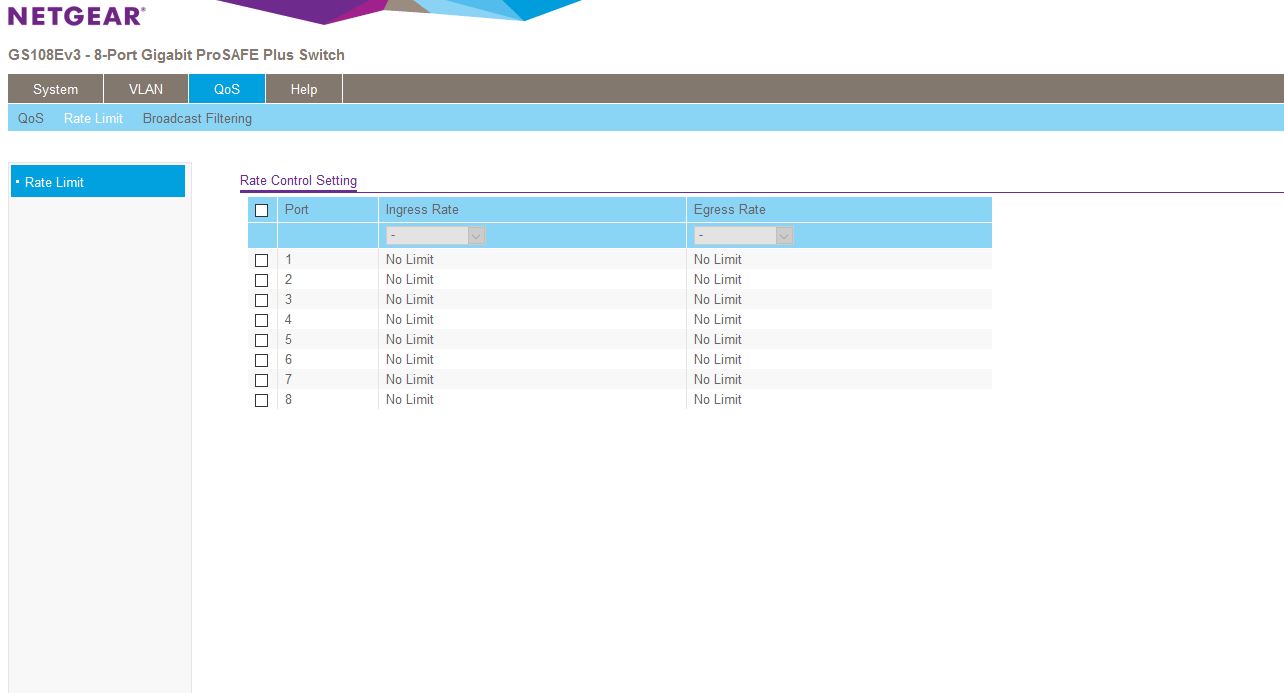Click port 6 egress No Limit value
The width and height of the screenshot is (1284, 693).
(718, 359)
